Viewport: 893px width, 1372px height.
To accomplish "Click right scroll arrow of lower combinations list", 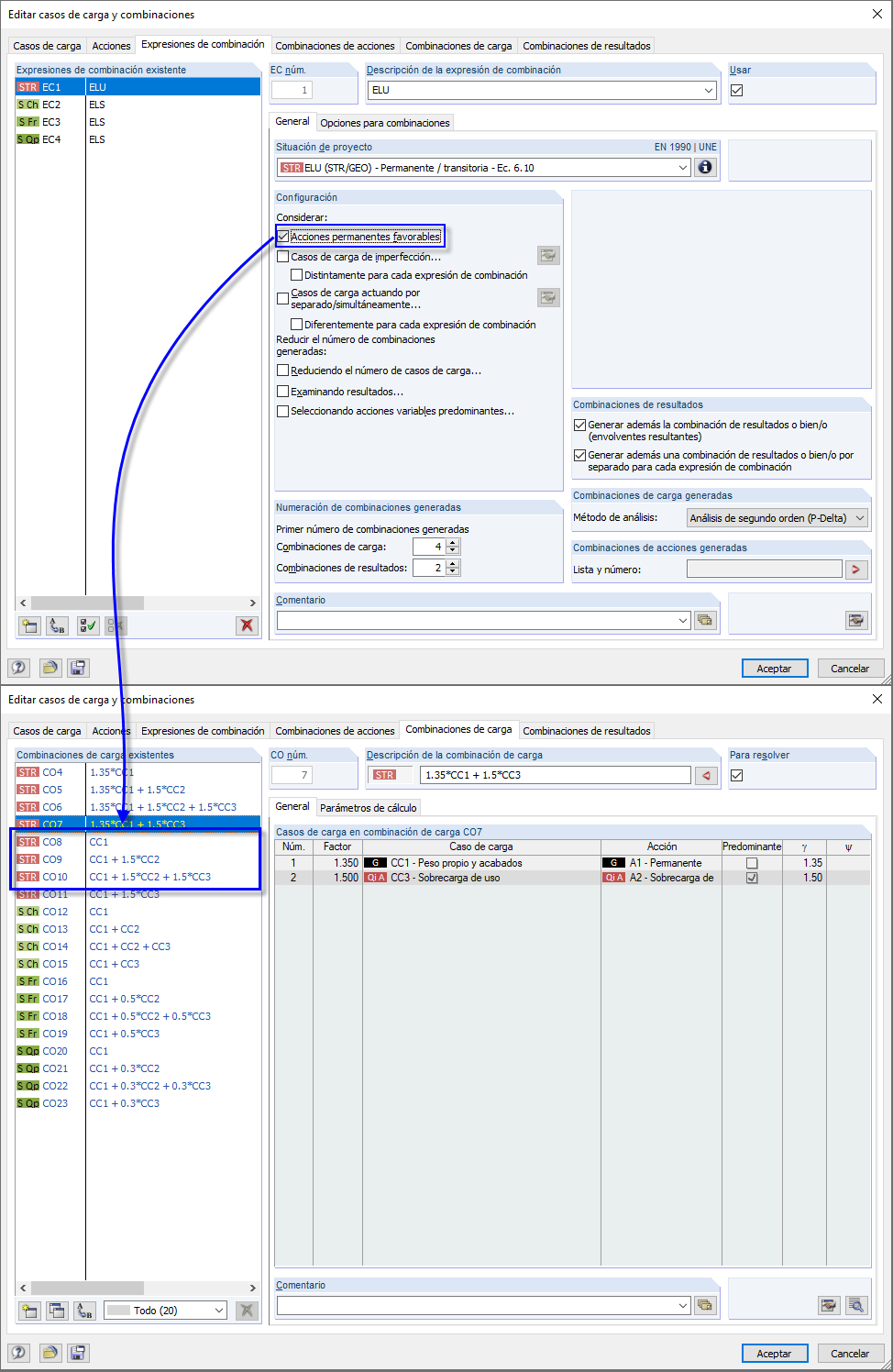I will [253, 1288].
